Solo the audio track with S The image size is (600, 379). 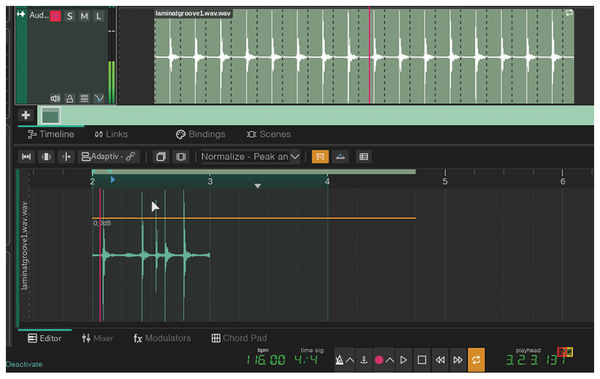69,16
